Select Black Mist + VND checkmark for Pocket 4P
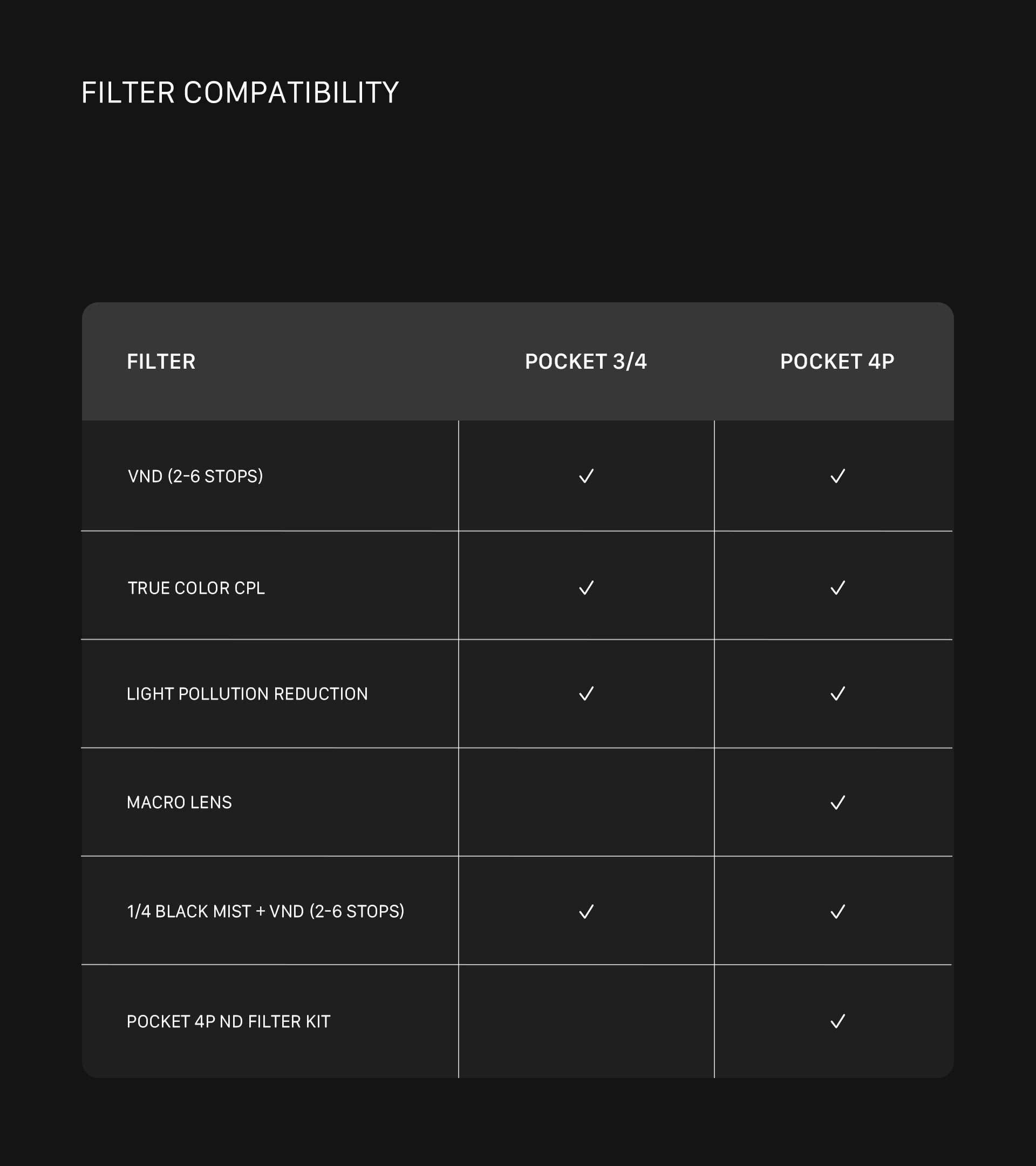The height and width of the screenshot is (1166, 1036). click(837, 911)
